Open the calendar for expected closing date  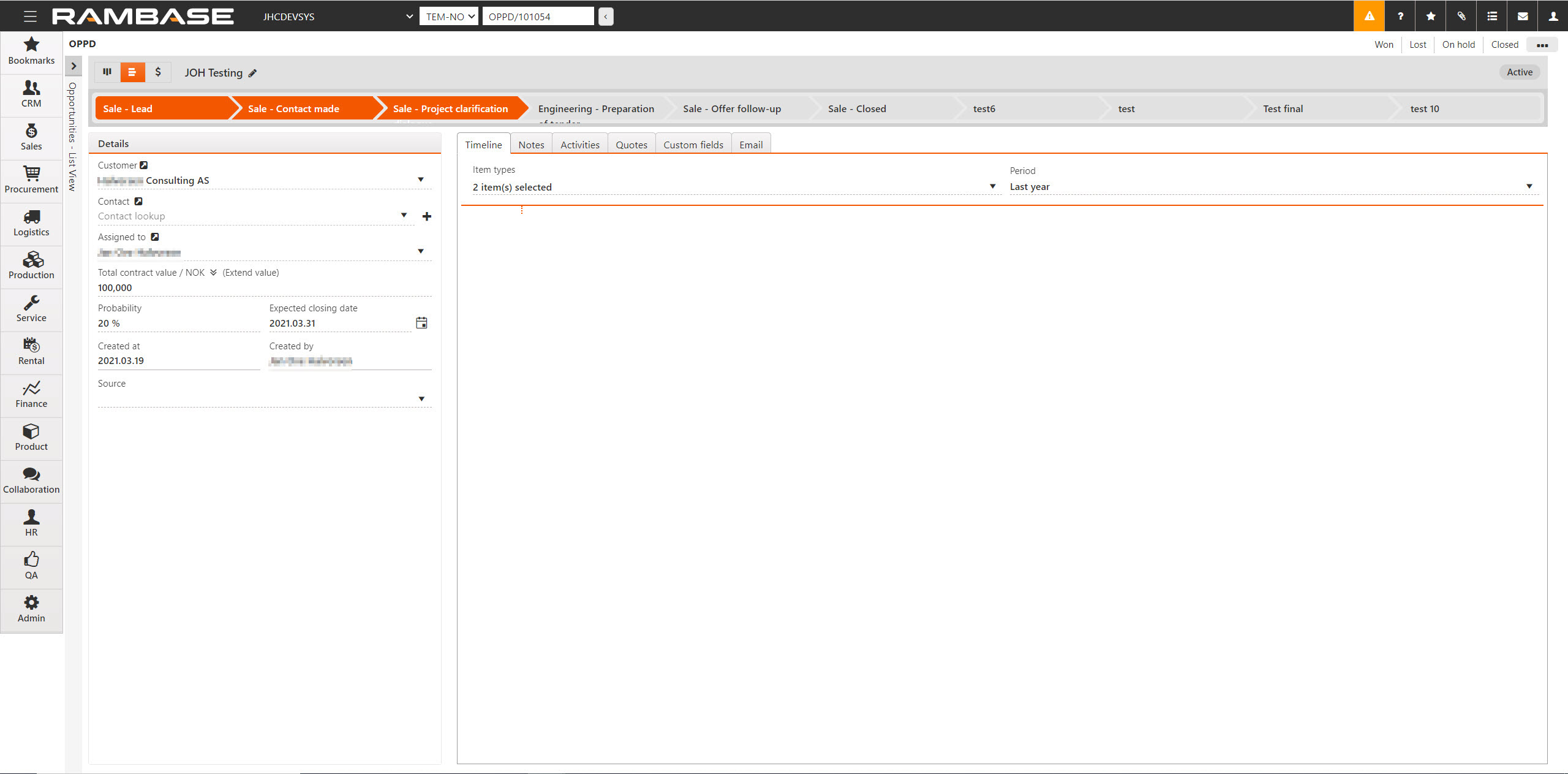pyautogui.click(x=421, y=323)
